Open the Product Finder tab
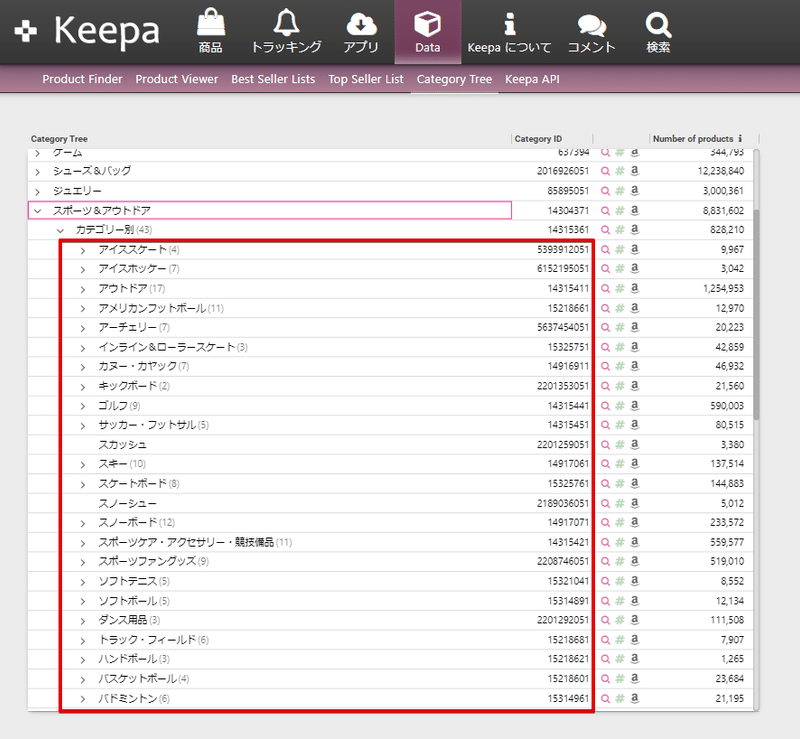The height and width of the screenshot is (739, 800). [x=82, y=79]
